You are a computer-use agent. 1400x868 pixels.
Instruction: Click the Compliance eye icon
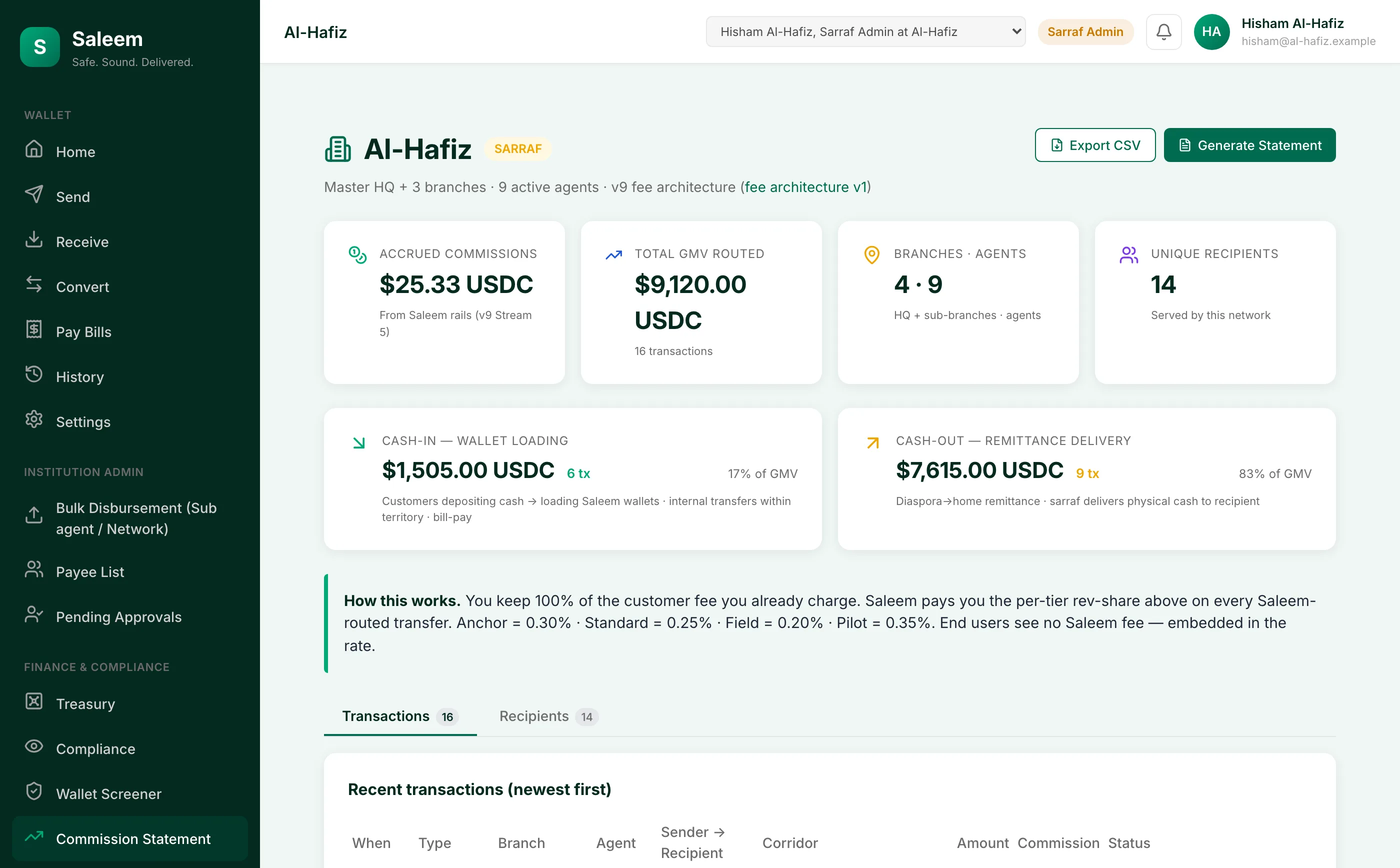click(34, 746)
